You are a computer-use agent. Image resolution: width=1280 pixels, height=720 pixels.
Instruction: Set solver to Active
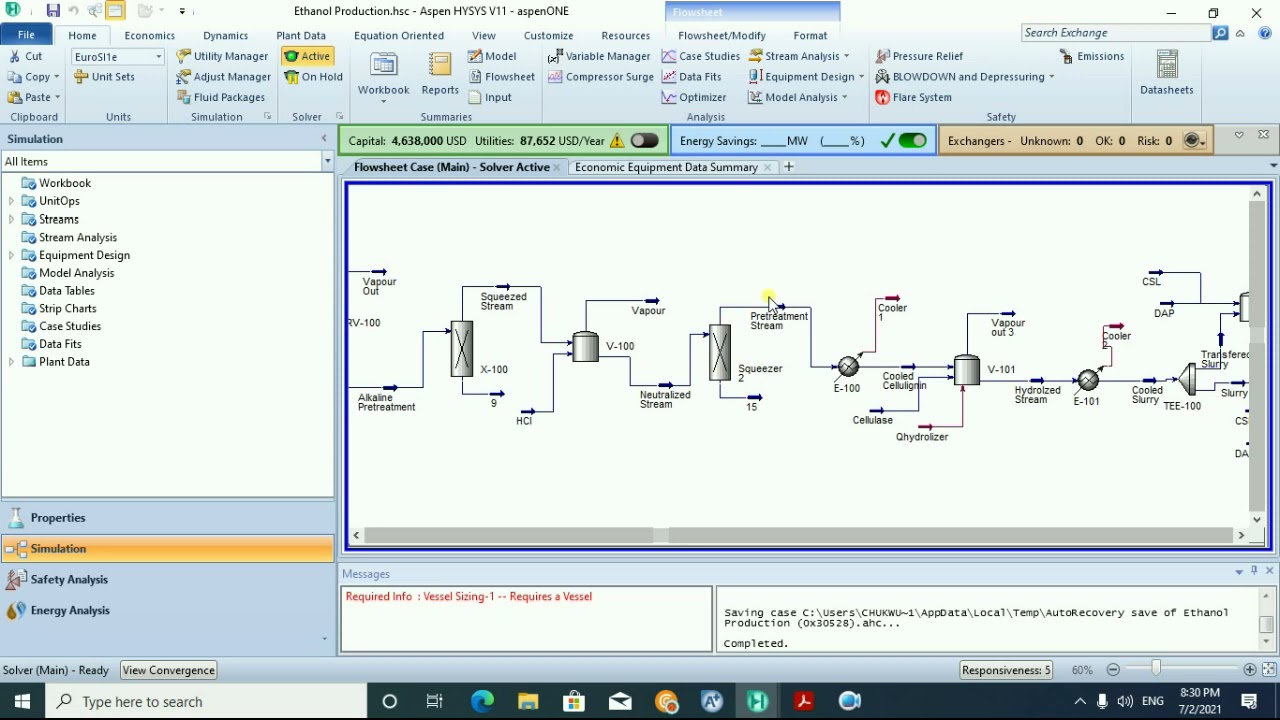pos(307,56)
